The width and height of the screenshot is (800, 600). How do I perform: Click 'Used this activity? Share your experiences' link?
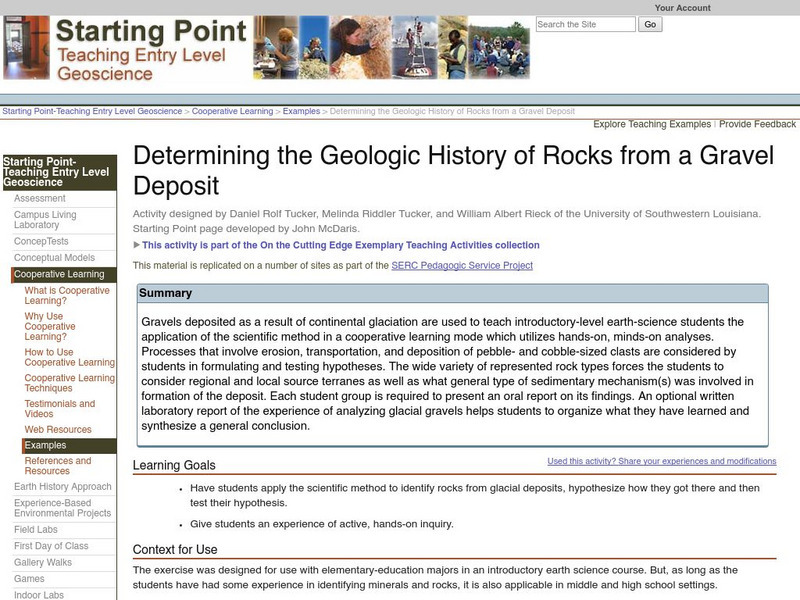[661, 461]
